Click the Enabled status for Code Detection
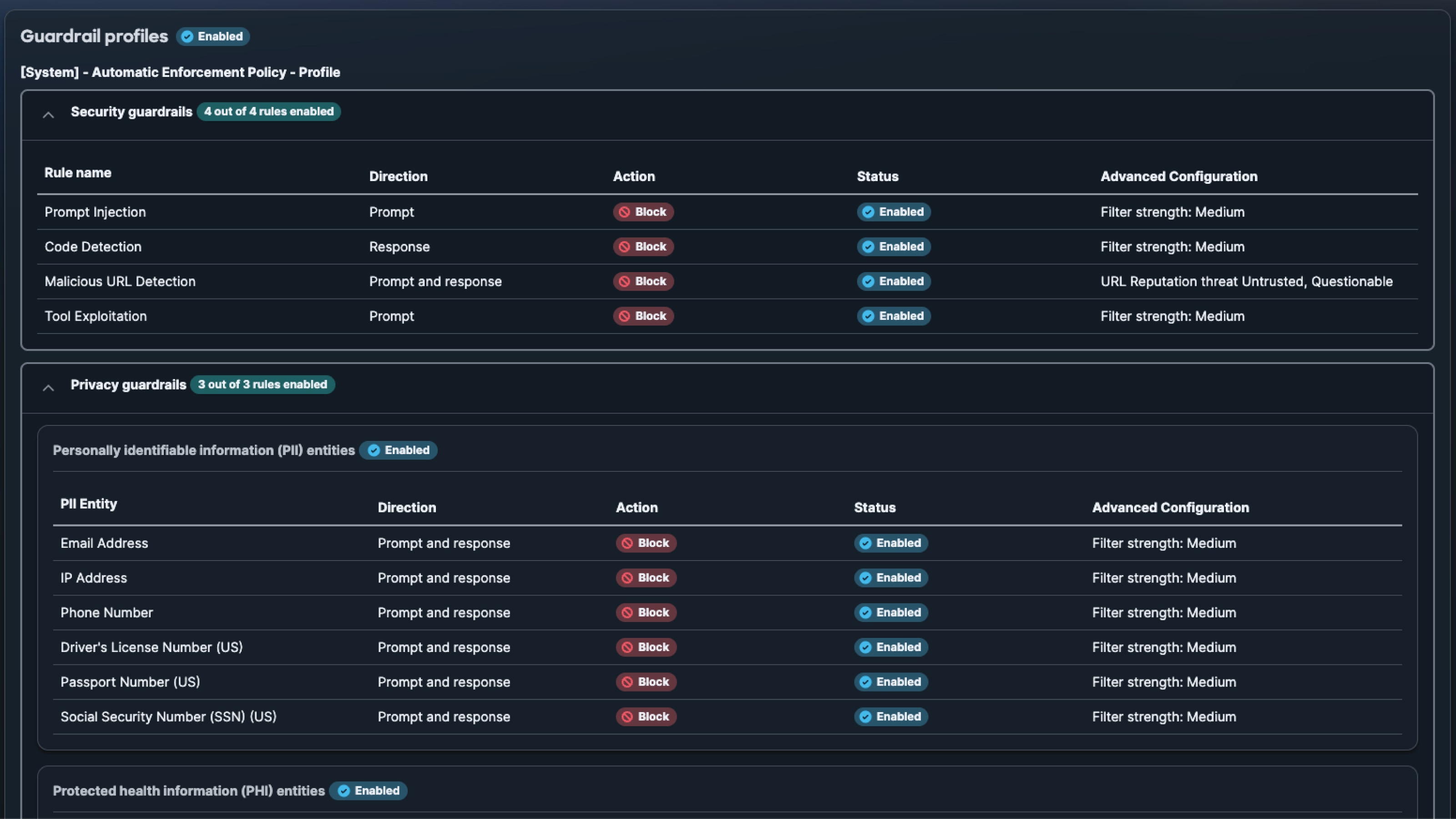Viewport: 1456px width, 819px height. click(894, 247)
